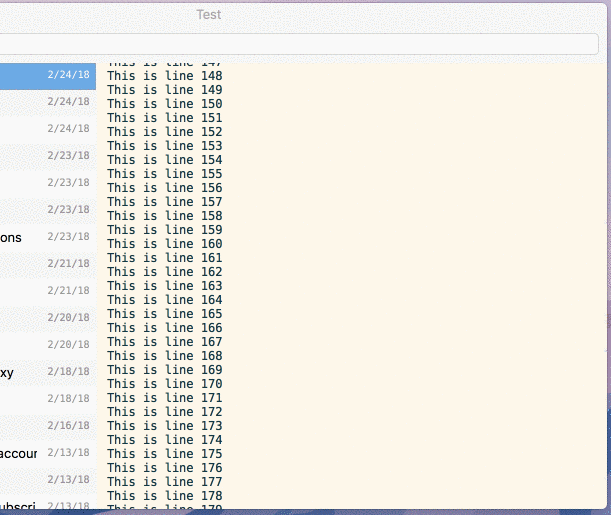Open the note dated 2/16/18
Viewport: 611px width, 515px height.
[x=48, y=426]
